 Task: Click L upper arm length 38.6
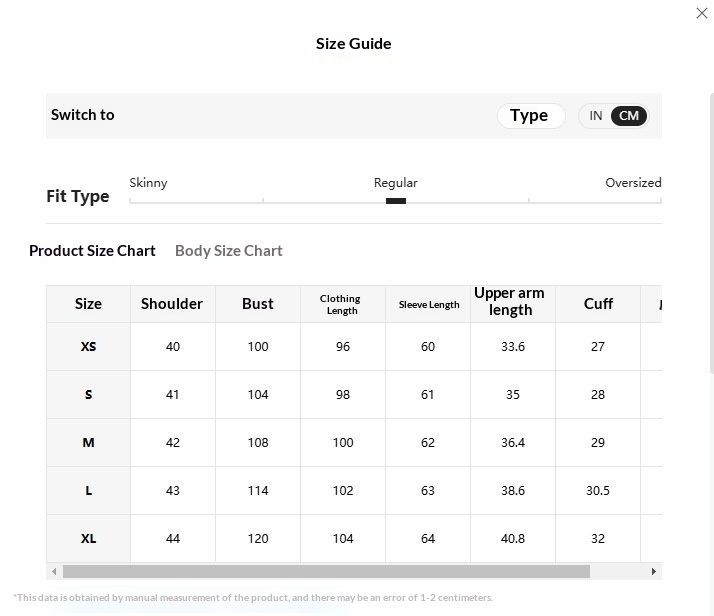pyautogui.click(x=513, y=491)
